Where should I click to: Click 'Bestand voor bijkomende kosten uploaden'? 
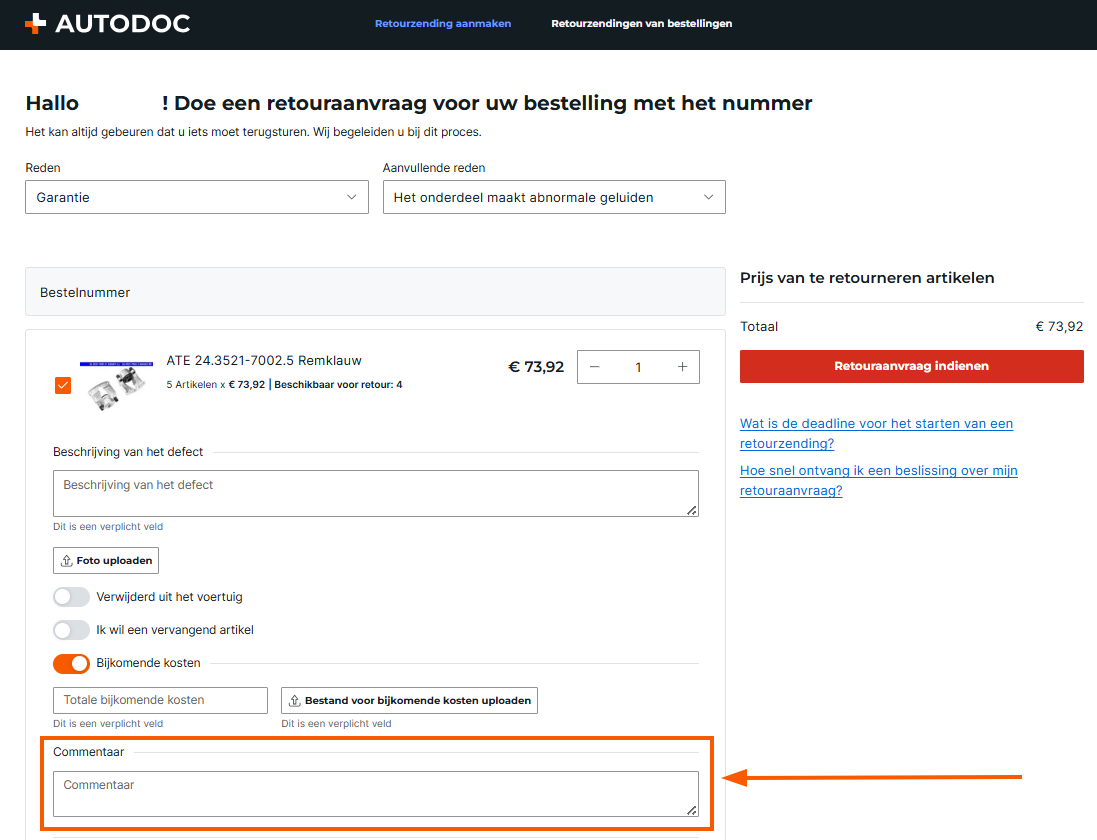409,700
